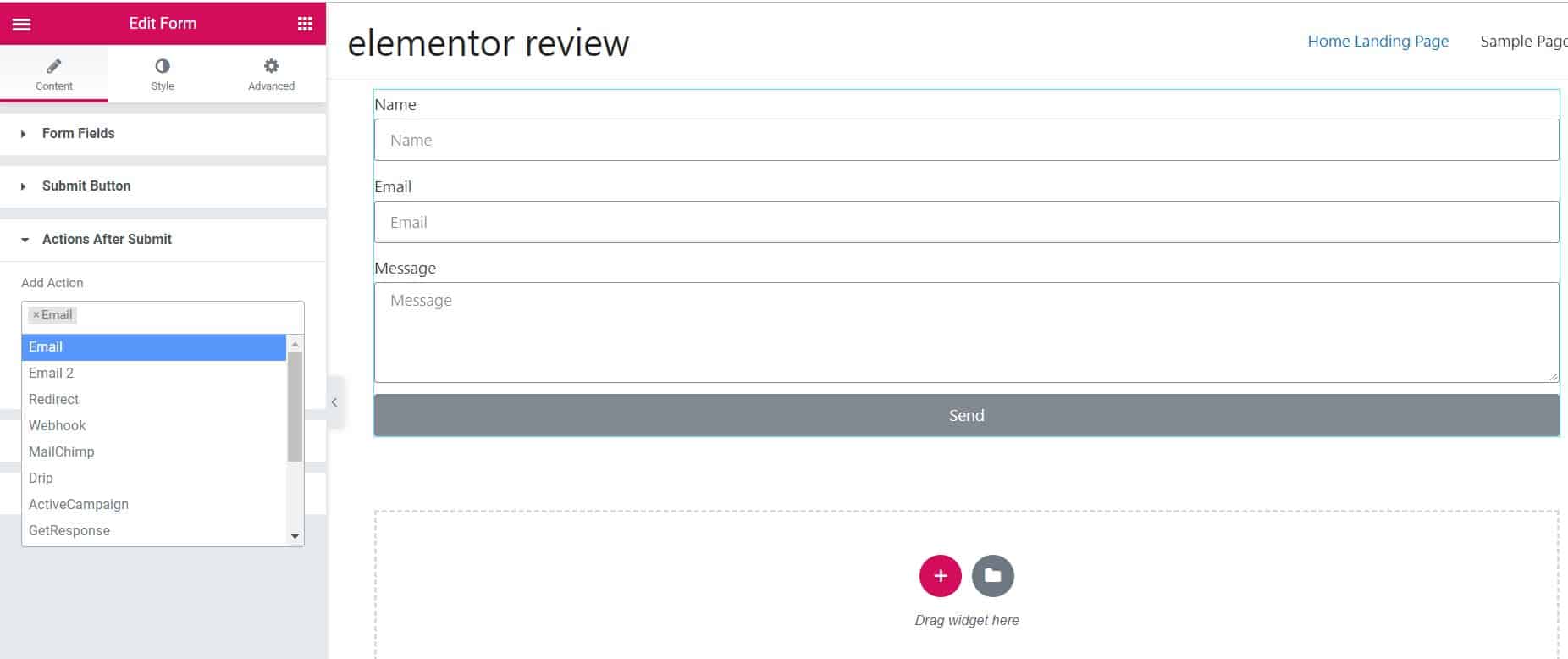The width and height of the screenshot is (1568, 659).
Task: Select the Style tab icon
Action: pos(162,64)
